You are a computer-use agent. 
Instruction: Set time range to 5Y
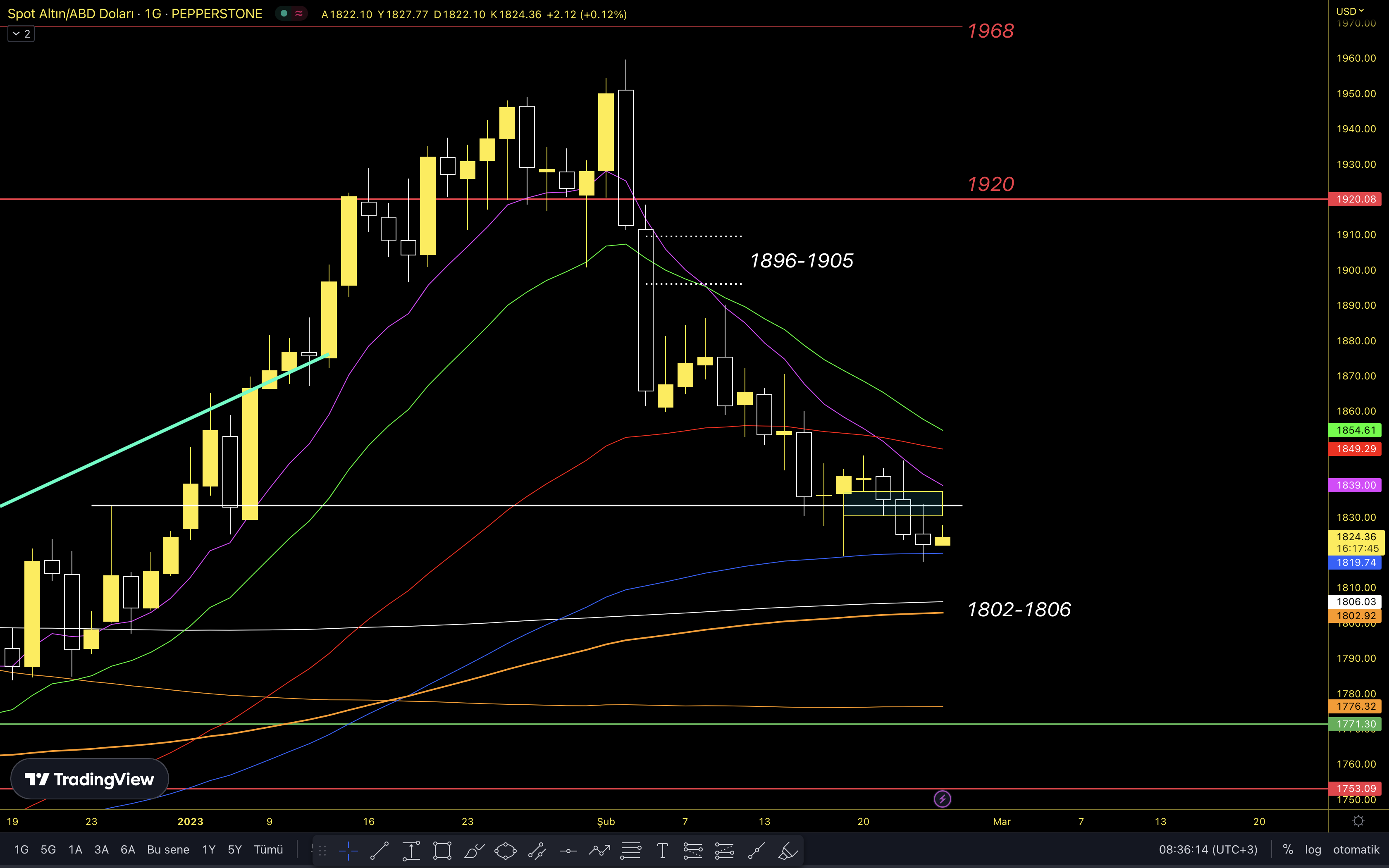click(235, 850)
